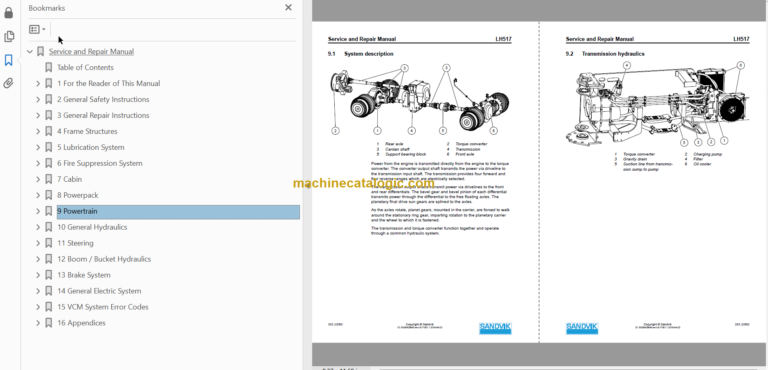Expand 11 Steering bookmark
Viewport: 768px width, 370px height.
click(x=38, y=243)
